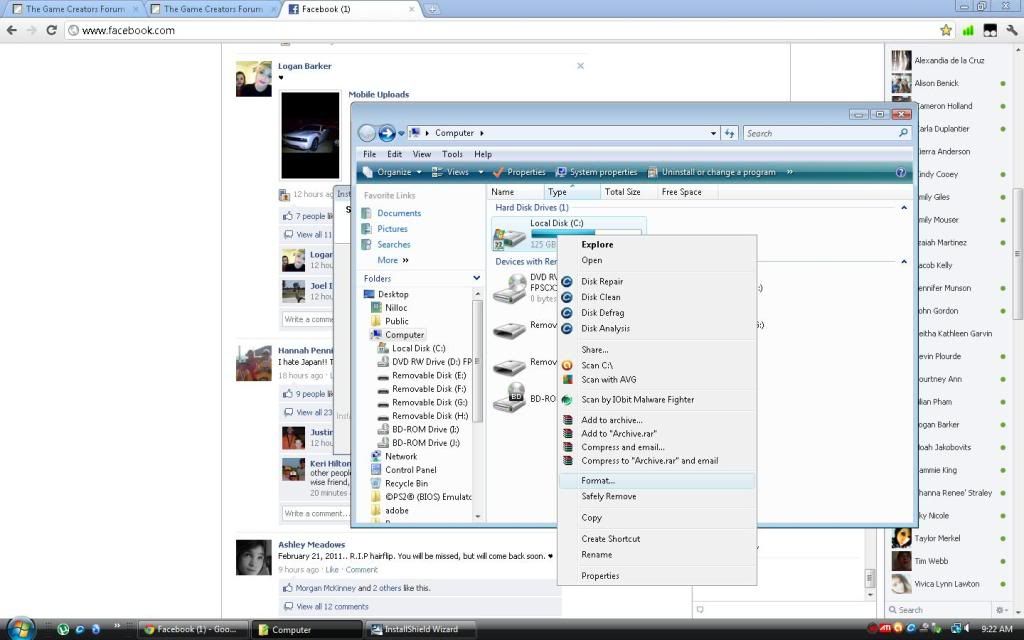Click the Disk Defrag icon in context menu
1024x640 pixels.
click(x=567, y=313)
